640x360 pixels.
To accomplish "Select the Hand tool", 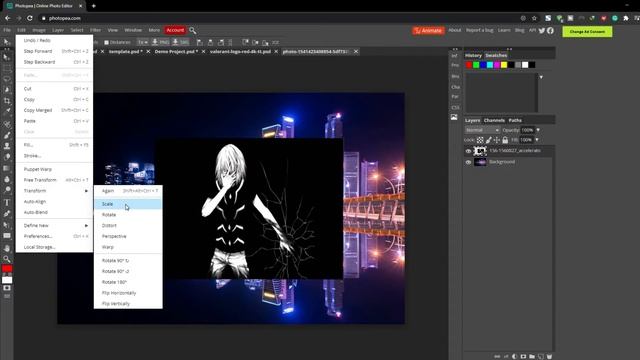I will [x=7, y=248].
